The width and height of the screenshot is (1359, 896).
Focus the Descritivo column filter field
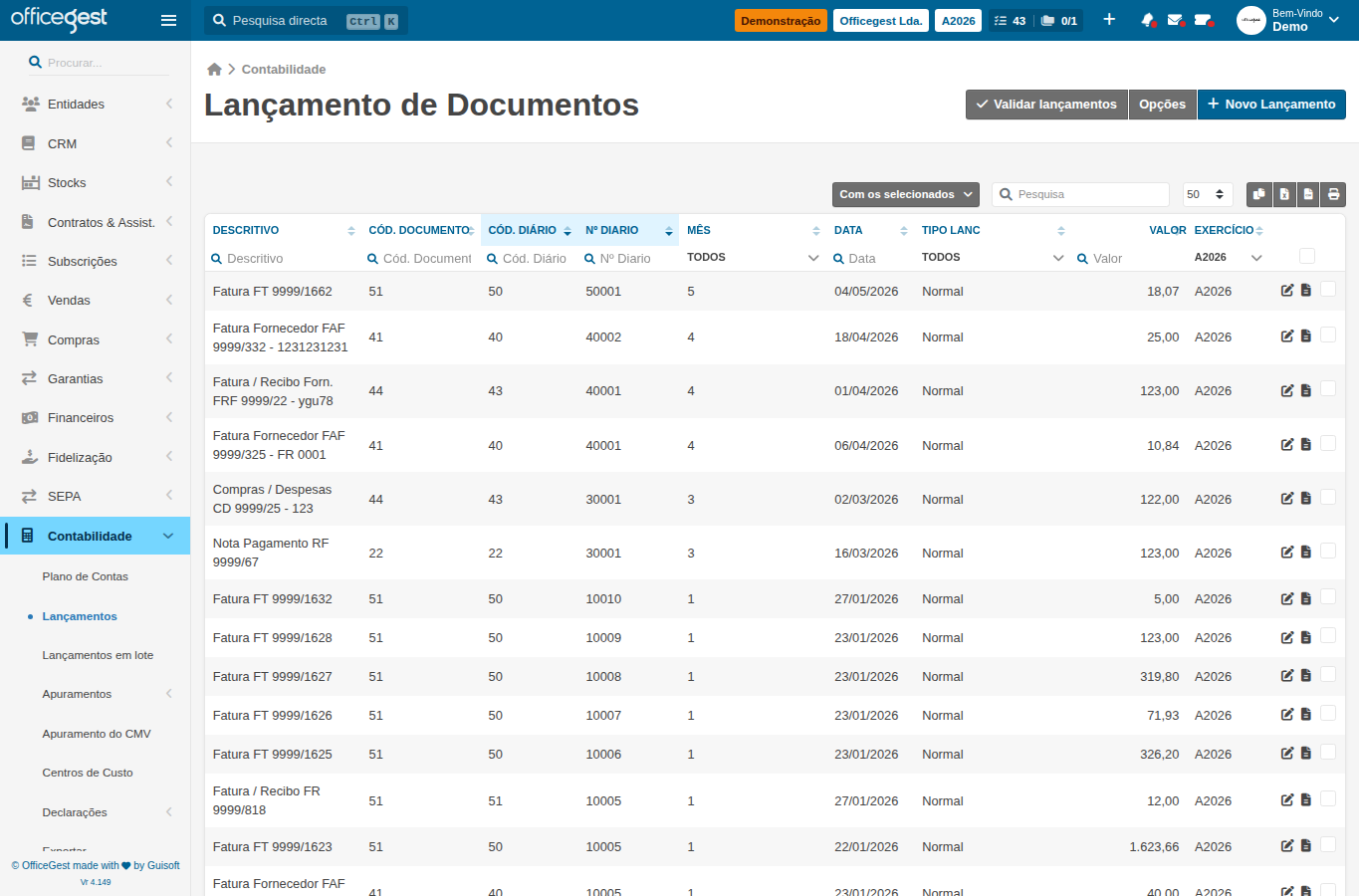(284, 259)
